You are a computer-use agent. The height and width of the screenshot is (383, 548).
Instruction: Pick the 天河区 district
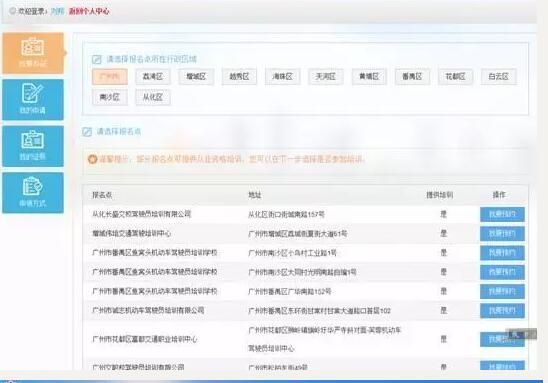click(326, 77)
